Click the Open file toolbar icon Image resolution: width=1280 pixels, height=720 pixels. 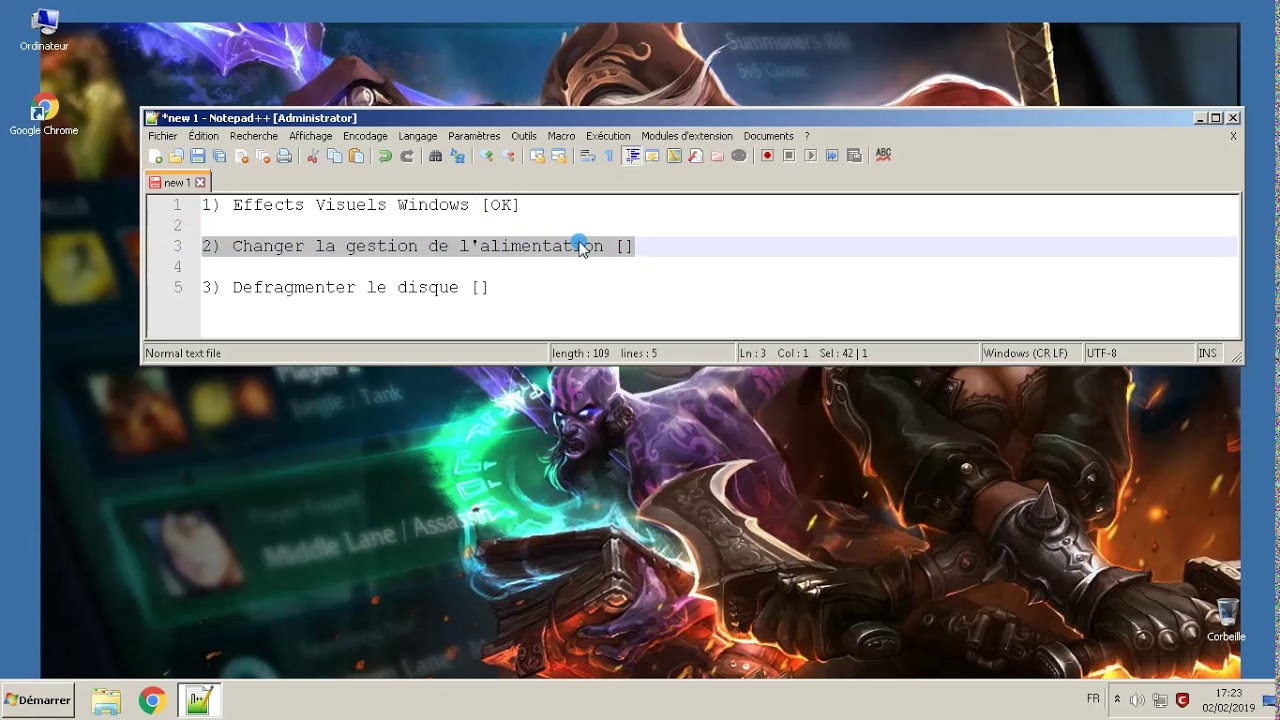click(x=176, y=156)
